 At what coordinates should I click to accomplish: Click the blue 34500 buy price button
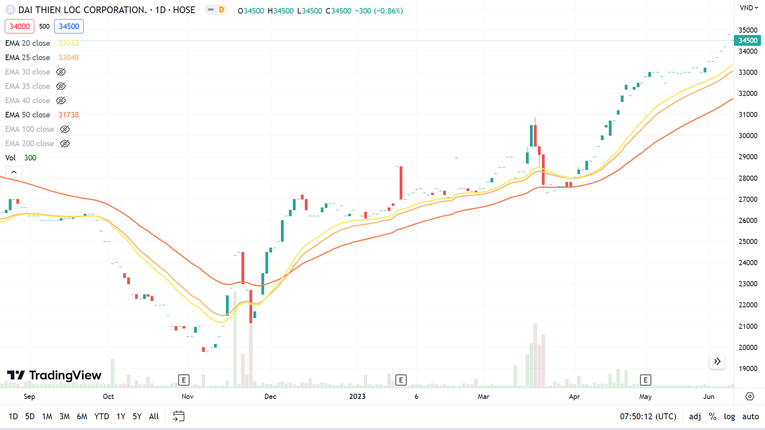tap(69, 27)
